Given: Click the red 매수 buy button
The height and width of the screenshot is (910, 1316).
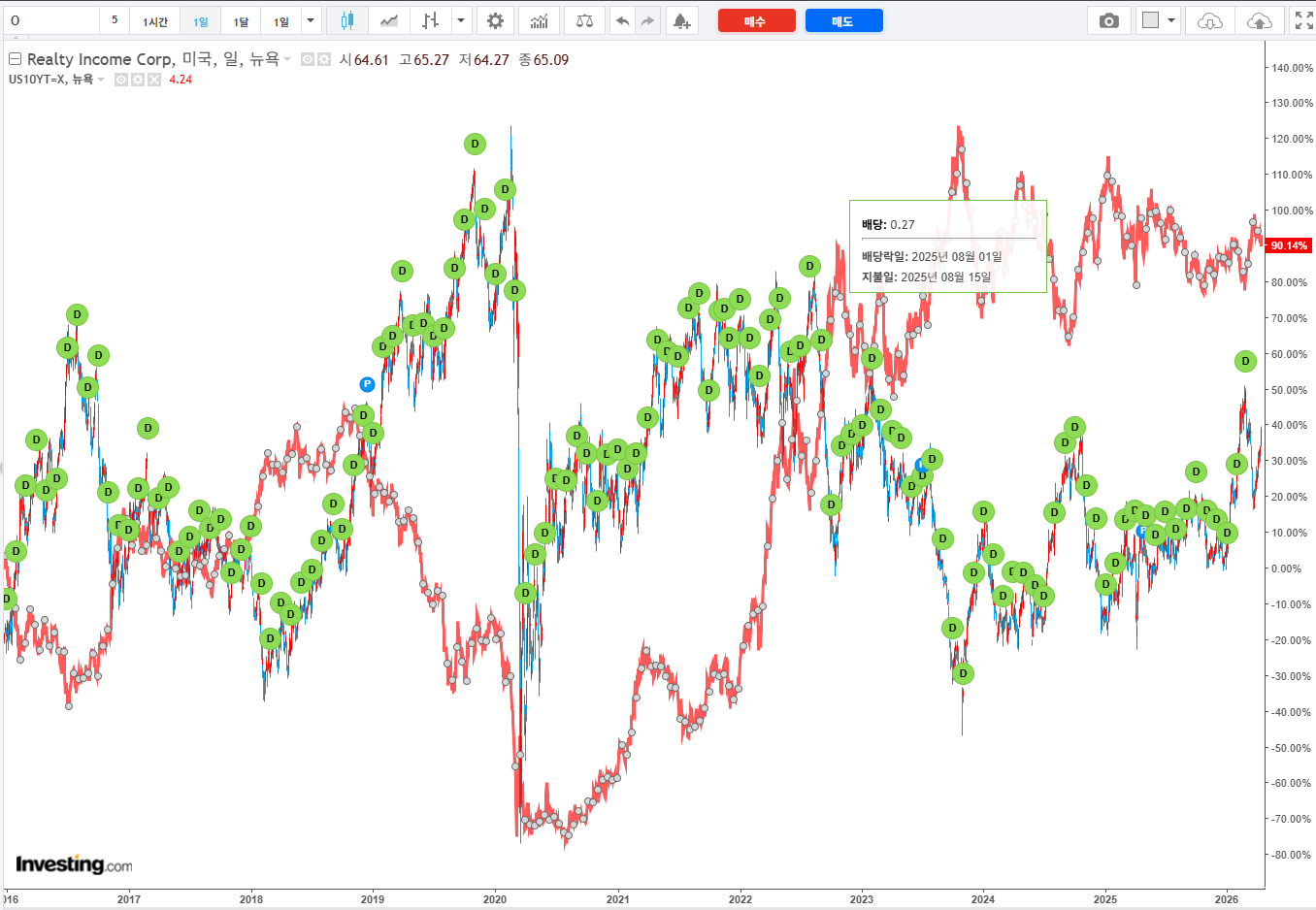Looking at the screenshot, I should point(756,20).
